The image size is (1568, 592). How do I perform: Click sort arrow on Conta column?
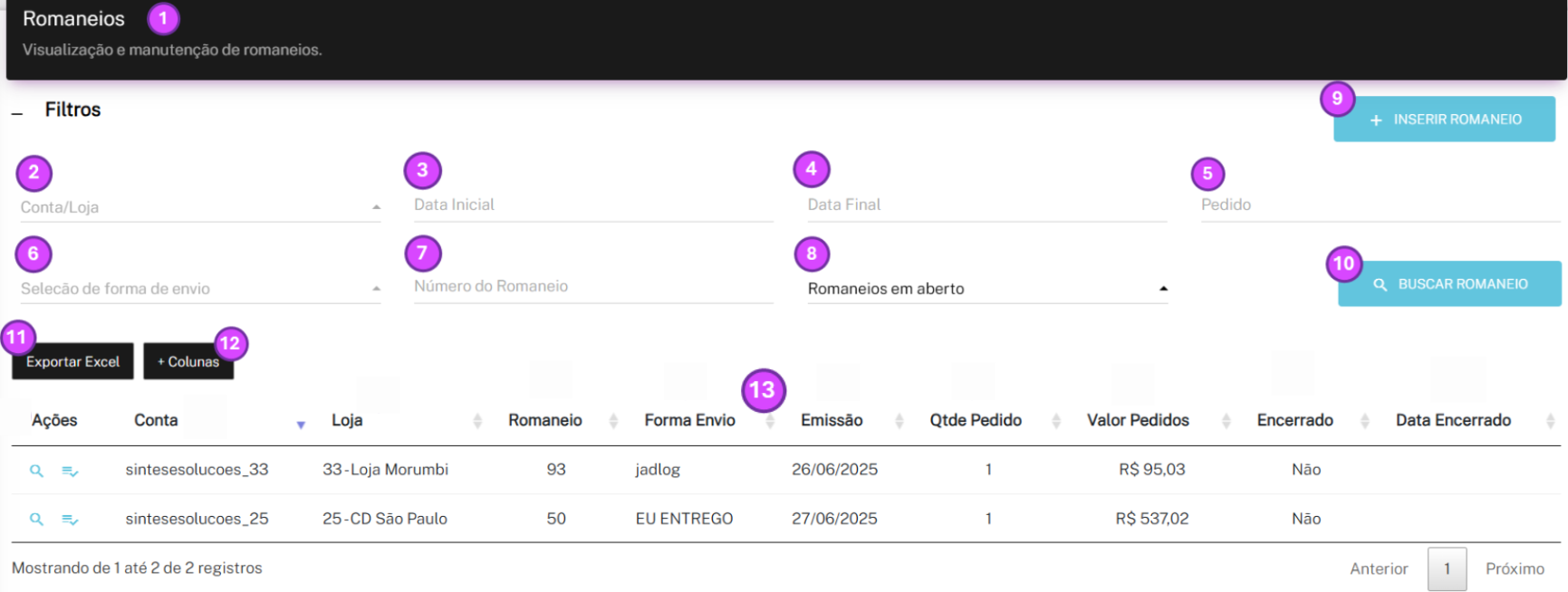(x=301, y=425)
